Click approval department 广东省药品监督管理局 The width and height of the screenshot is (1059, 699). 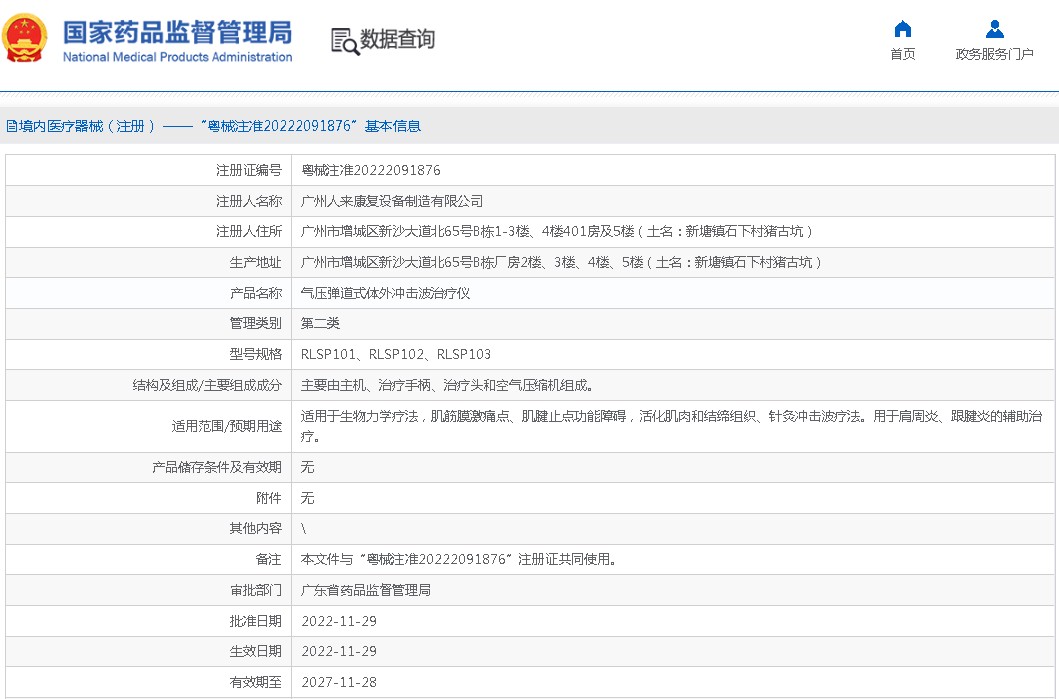[x=366, y=591]
